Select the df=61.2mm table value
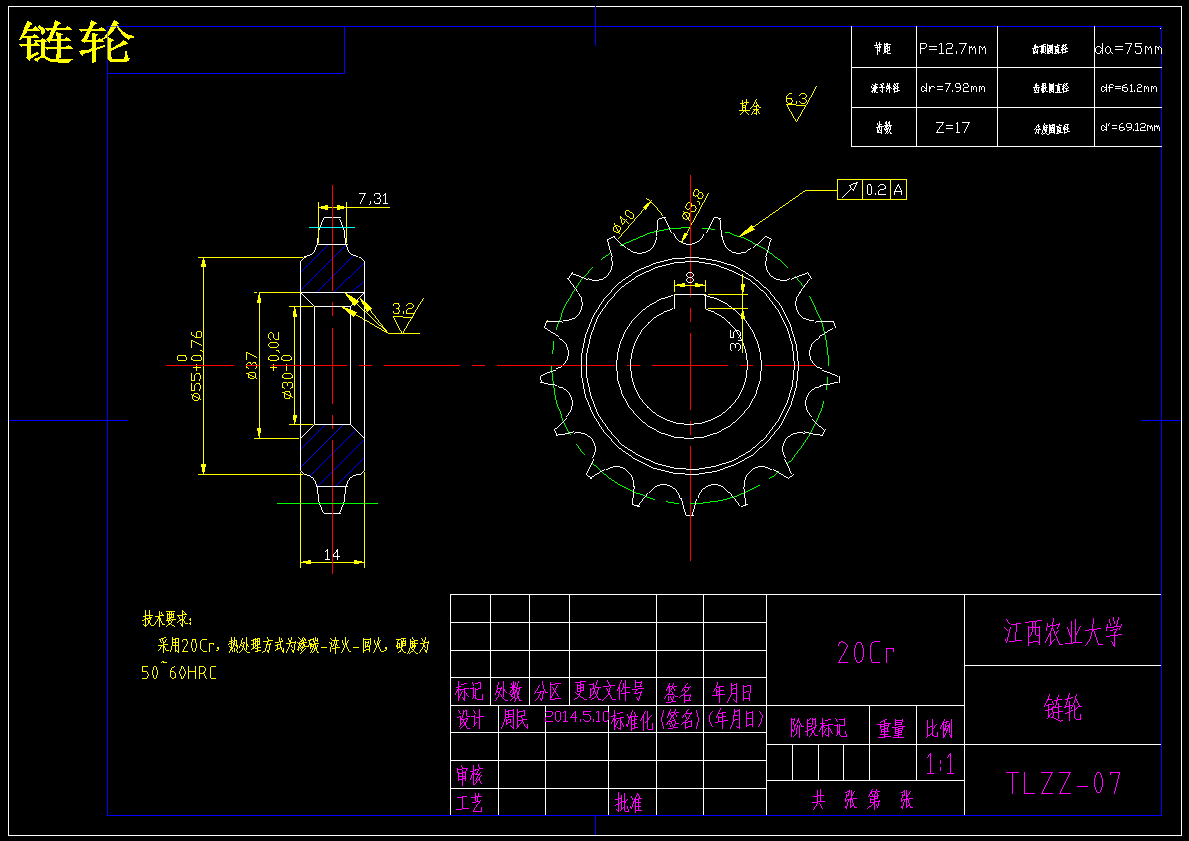This screenshot has height=841, width=1189. [x=1129, y=88]
